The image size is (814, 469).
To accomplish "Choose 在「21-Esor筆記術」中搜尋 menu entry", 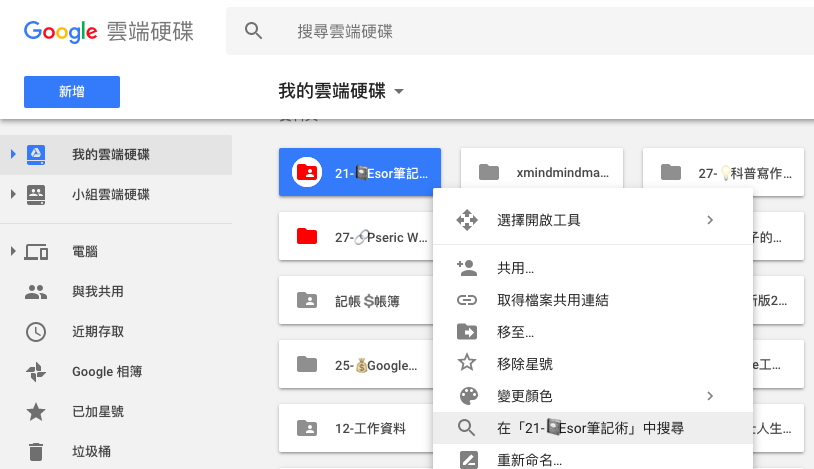I will (593, 428).
